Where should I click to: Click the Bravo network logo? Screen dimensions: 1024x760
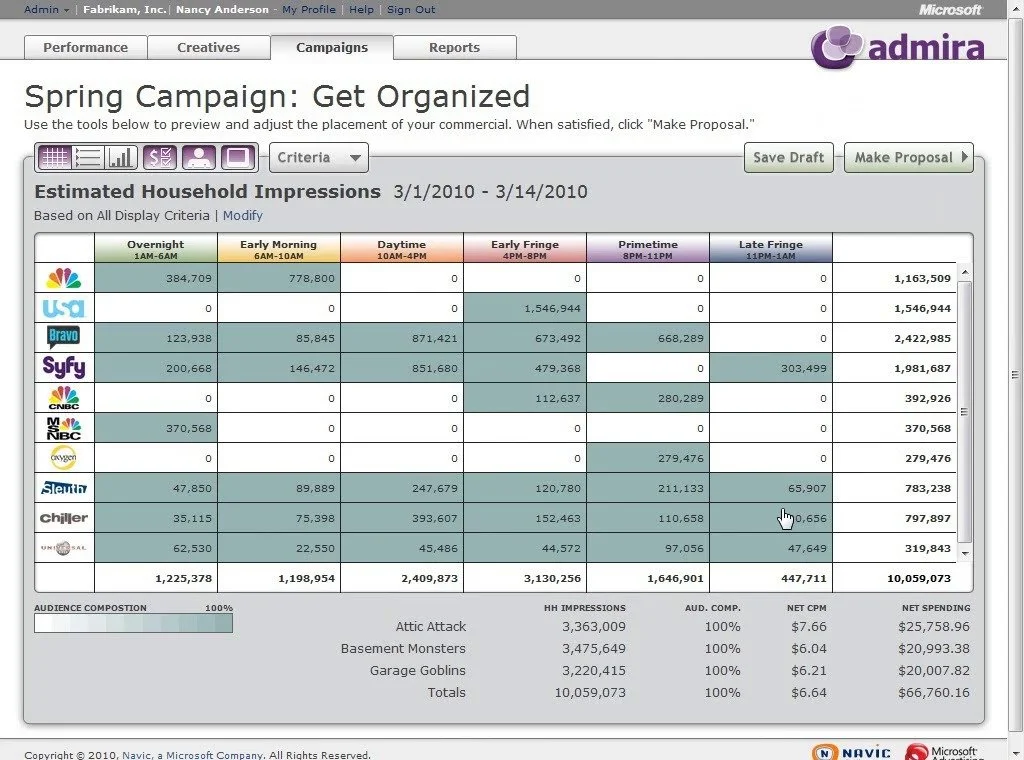coord(64,338)
